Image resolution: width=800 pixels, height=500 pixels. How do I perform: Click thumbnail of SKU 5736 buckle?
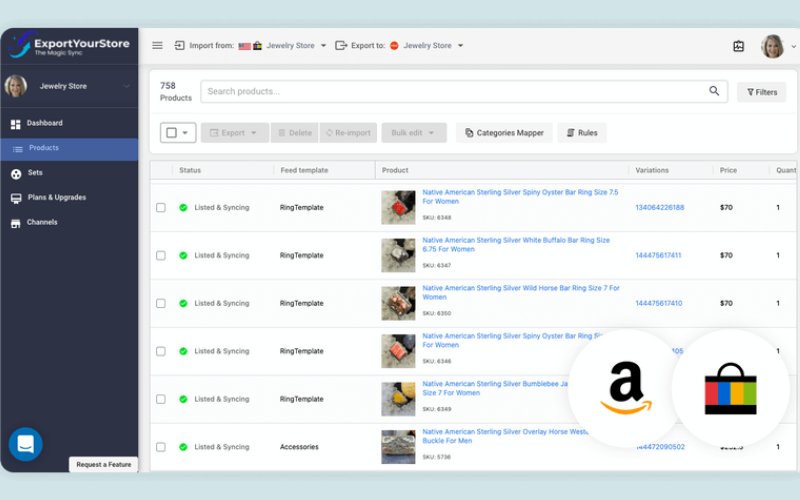(398, 447)
